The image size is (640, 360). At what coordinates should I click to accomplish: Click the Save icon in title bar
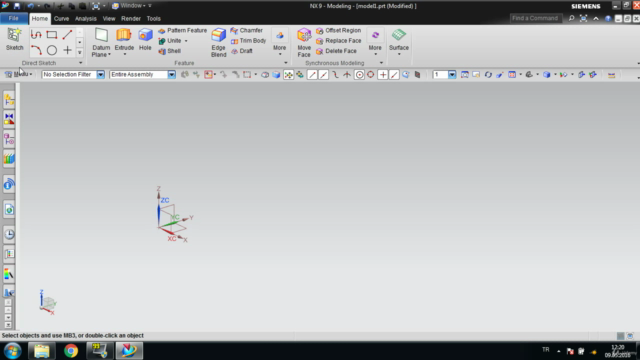point(17,6)
